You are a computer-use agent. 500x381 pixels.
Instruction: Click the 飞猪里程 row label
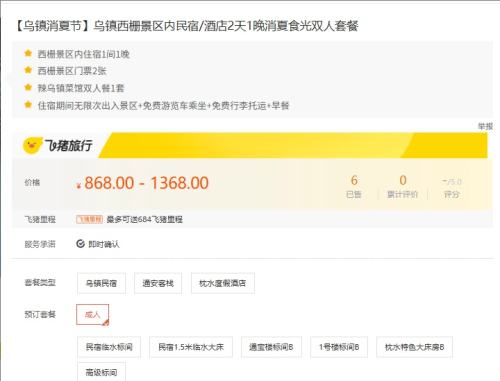pyautogui.click(x=40, y=219)
